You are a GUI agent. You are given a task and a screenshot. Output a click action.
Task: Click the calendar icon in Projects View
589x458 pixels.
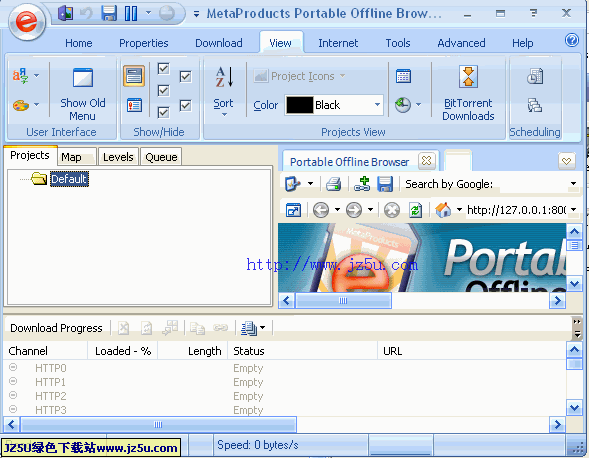[x=403, y=76]
